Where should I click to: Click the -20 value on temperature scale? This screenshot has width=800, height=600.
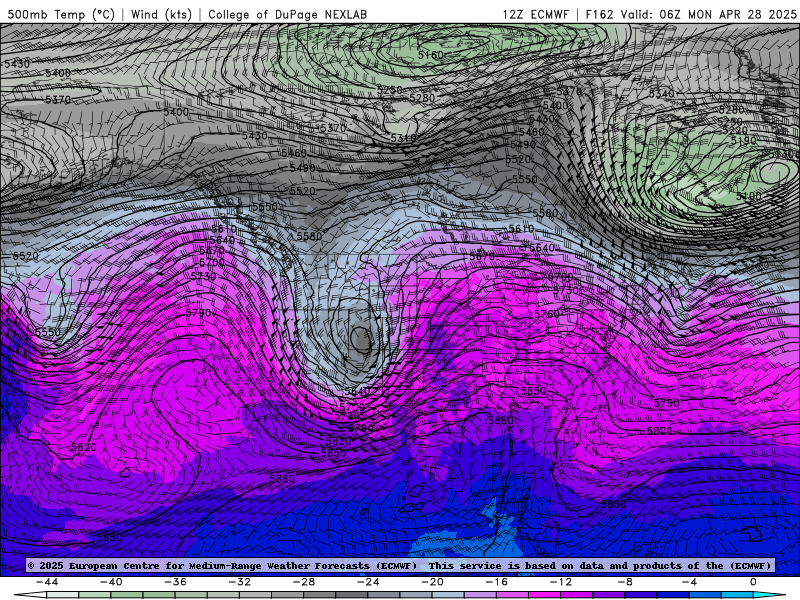[433, 582]
